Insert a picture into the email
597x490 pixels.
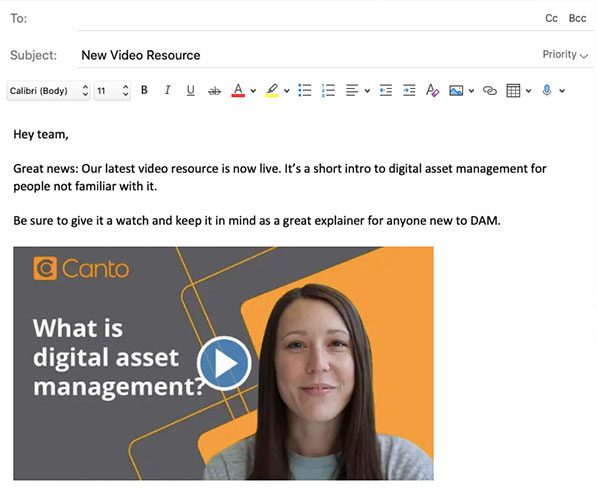click(456, 91)
